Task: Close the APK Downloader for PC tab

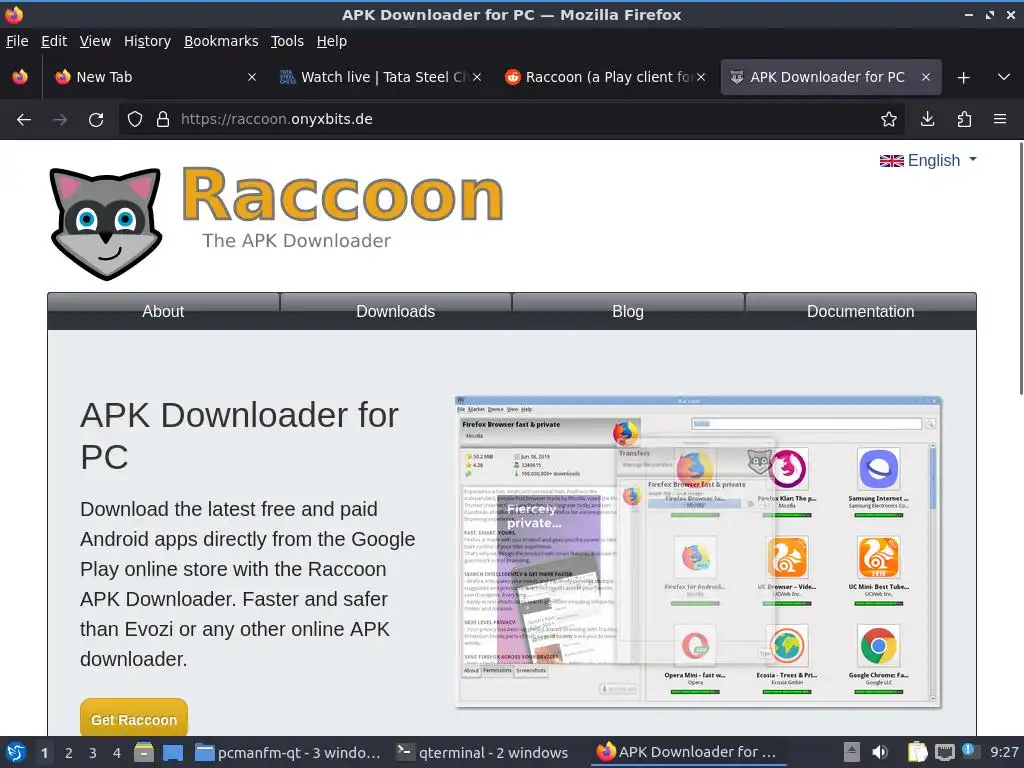Action: tap(925, 77)
